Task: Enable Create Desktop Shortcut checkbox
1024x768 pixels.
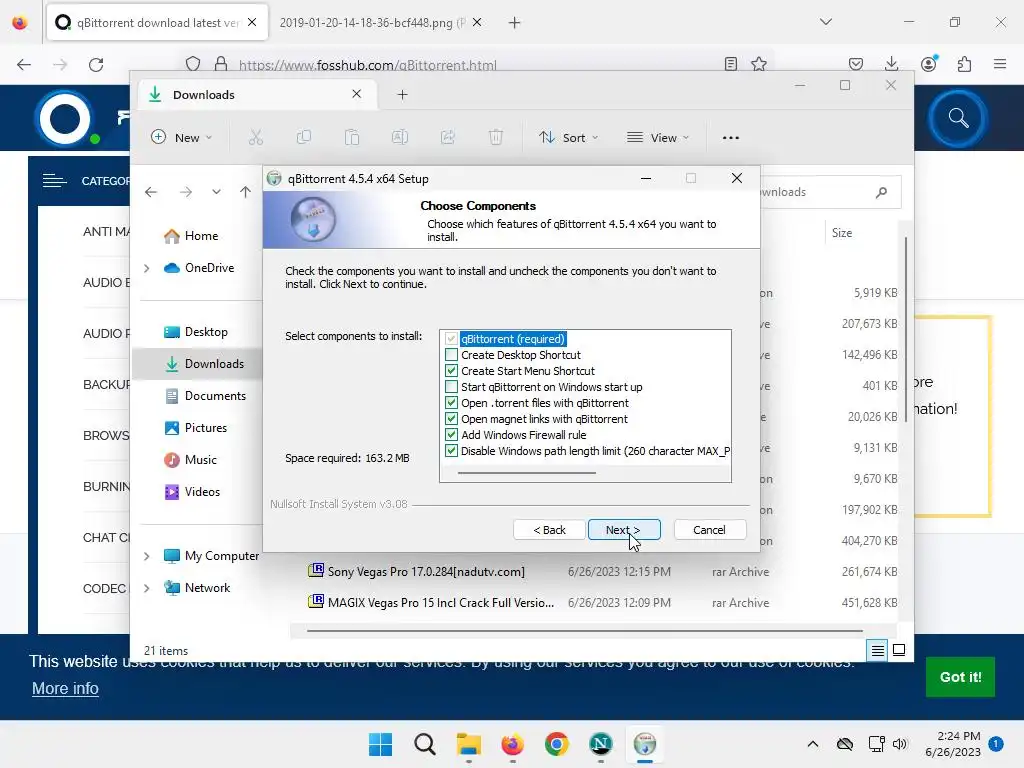Action: [x=451, y=355]
